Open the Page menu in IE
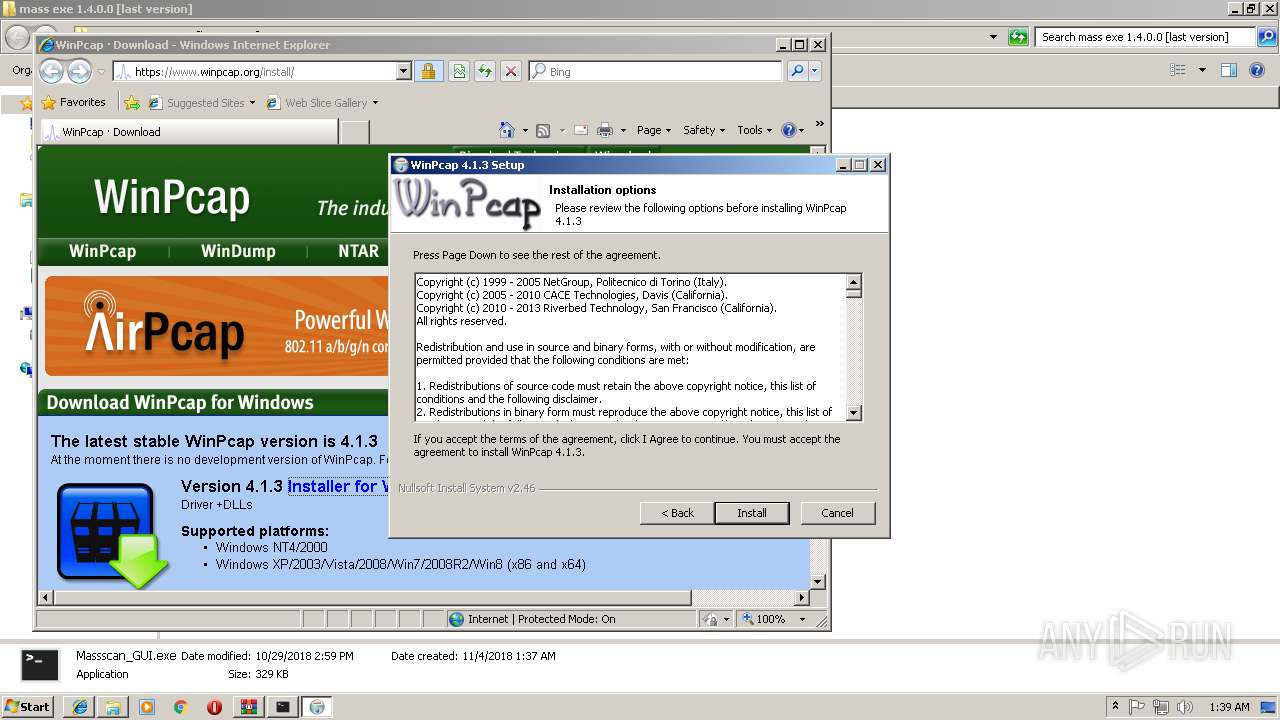Viewport: 1280px width, 720px height. point(654,130)
